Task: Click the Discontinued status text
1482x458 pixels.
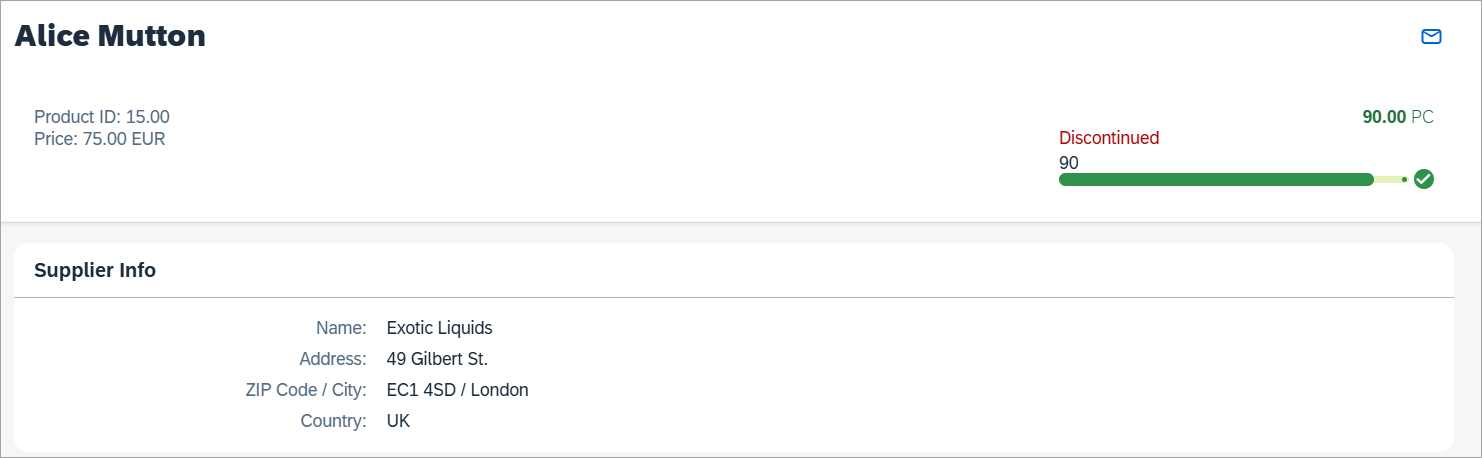Action: [x=1109, y=138]
